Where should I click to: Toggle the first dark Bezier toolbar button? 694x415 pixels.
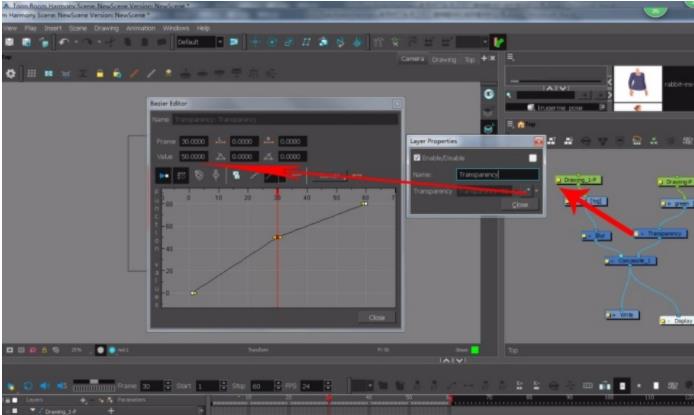pos(163,176)
